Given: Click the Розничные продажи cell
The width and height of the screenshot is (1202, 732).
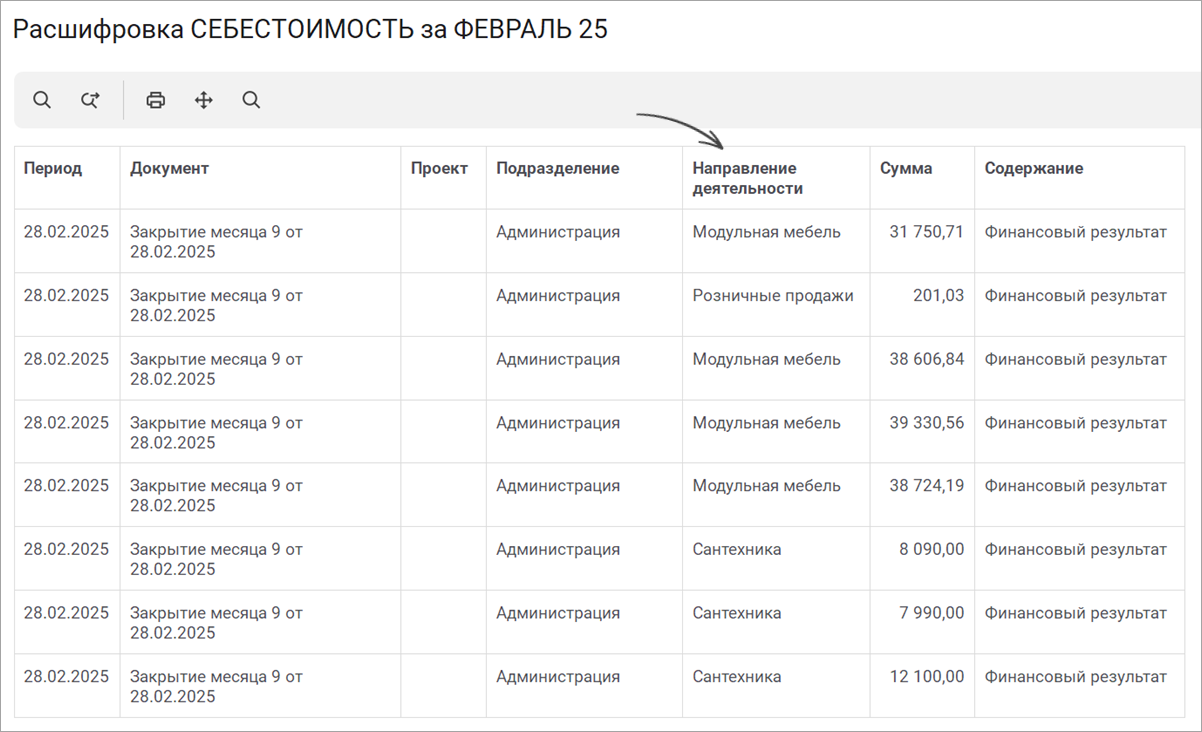Looking at the screenshot, I should [x=776, y=305].
